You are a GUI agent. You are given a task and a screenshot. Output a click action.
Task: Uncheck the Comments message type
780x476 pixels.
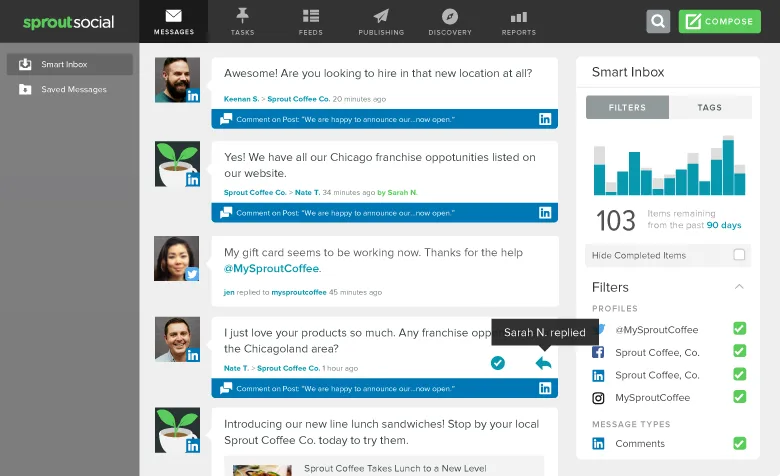(740, 443)
